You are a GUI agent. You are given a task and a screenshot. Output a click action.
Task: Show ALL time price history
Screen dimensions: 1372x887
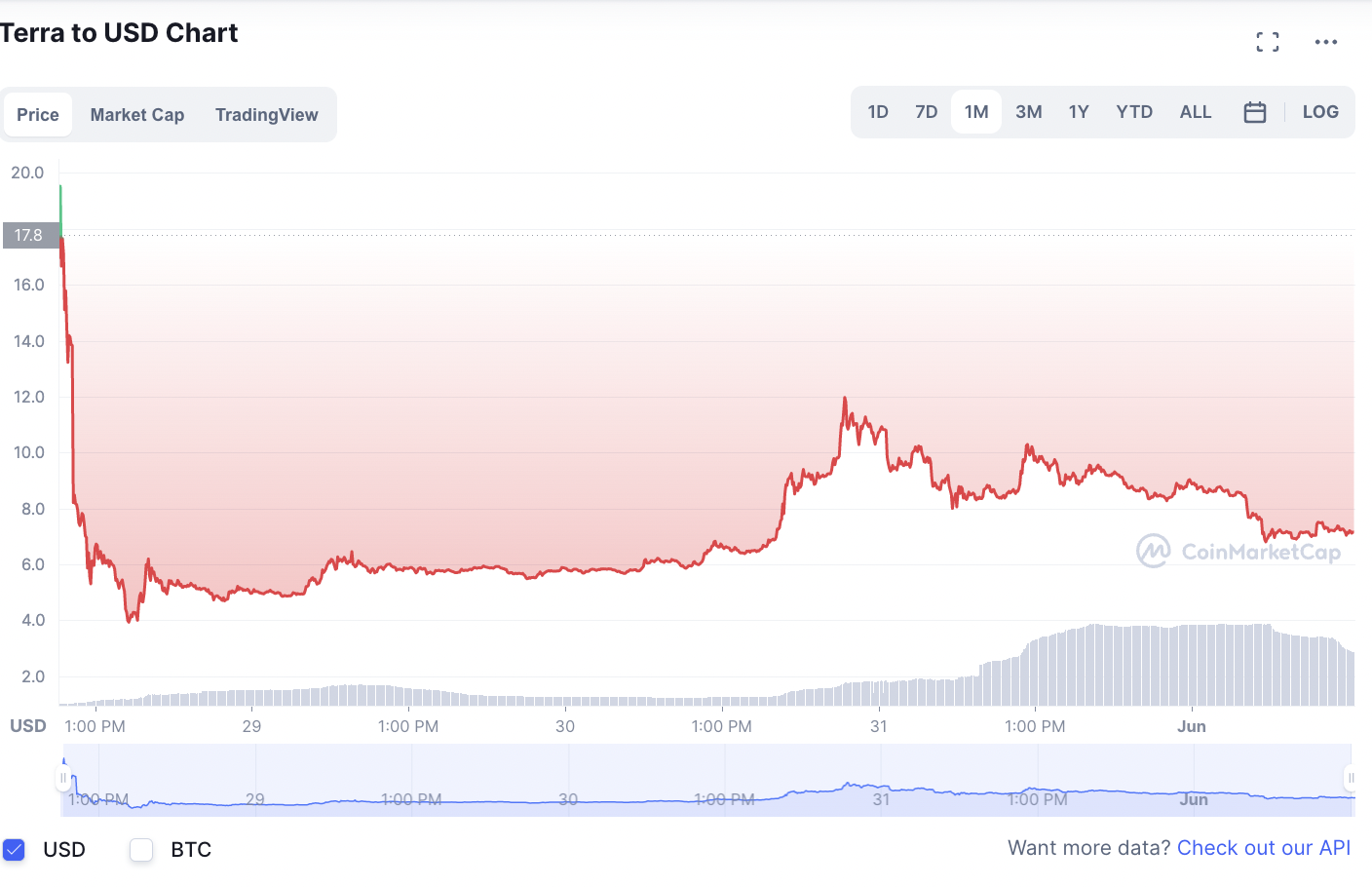pos(1196,112)
